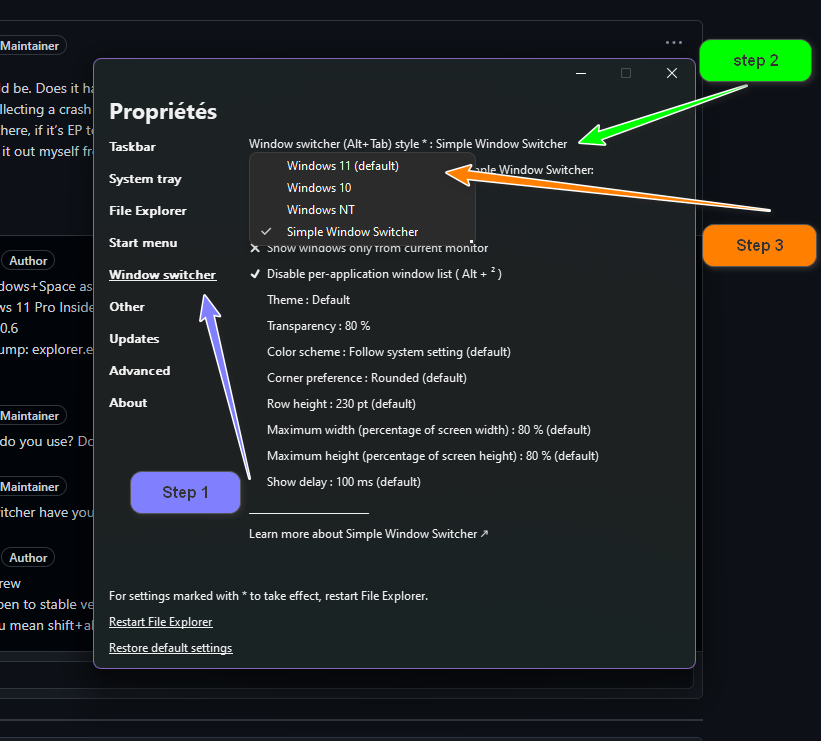Choose Windows NT switcher style
821x741 pixels.
click(362, 210)
